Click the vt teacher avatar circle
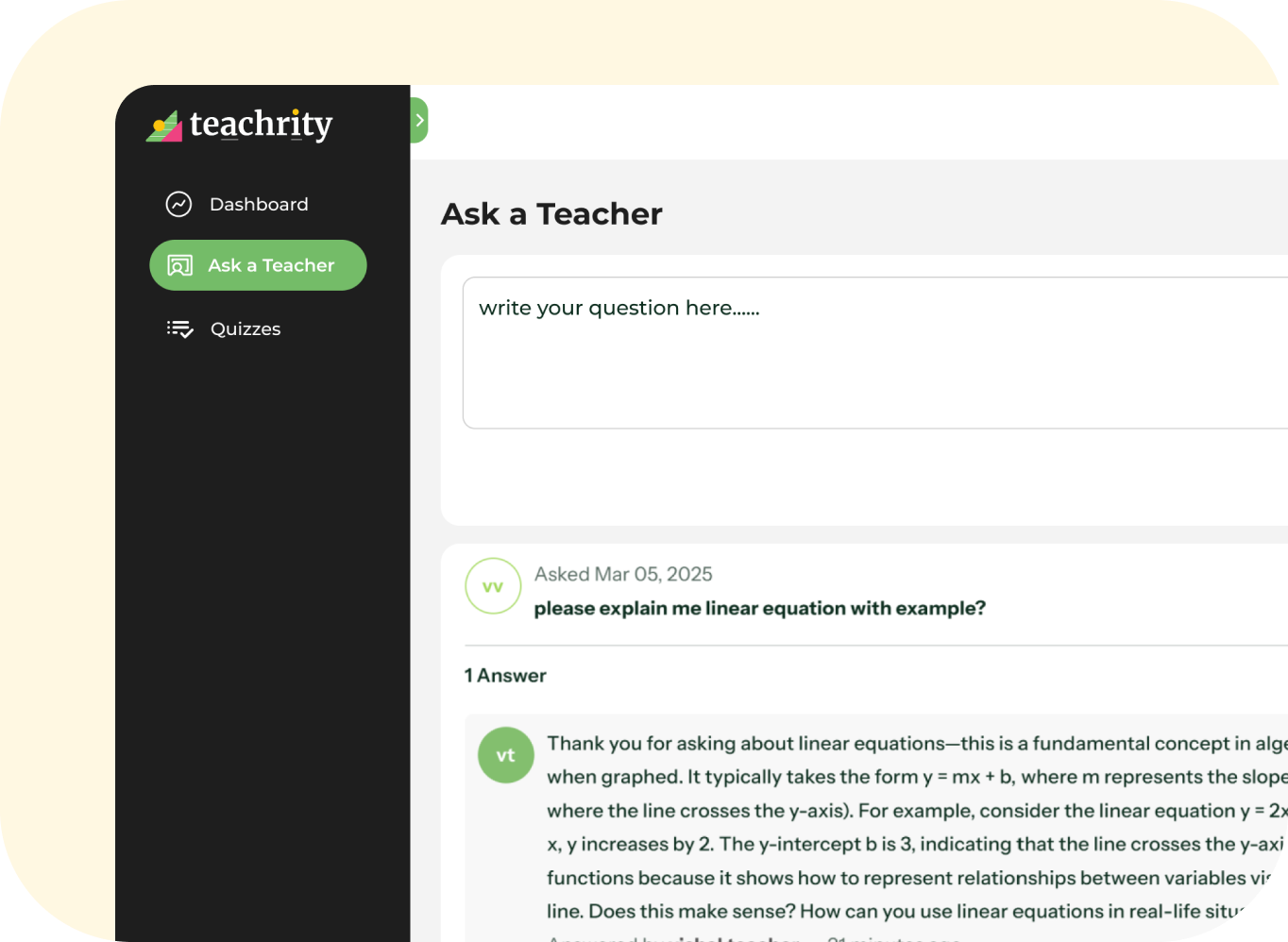This screenshot has height=942, width=1288. pos(505,755)
